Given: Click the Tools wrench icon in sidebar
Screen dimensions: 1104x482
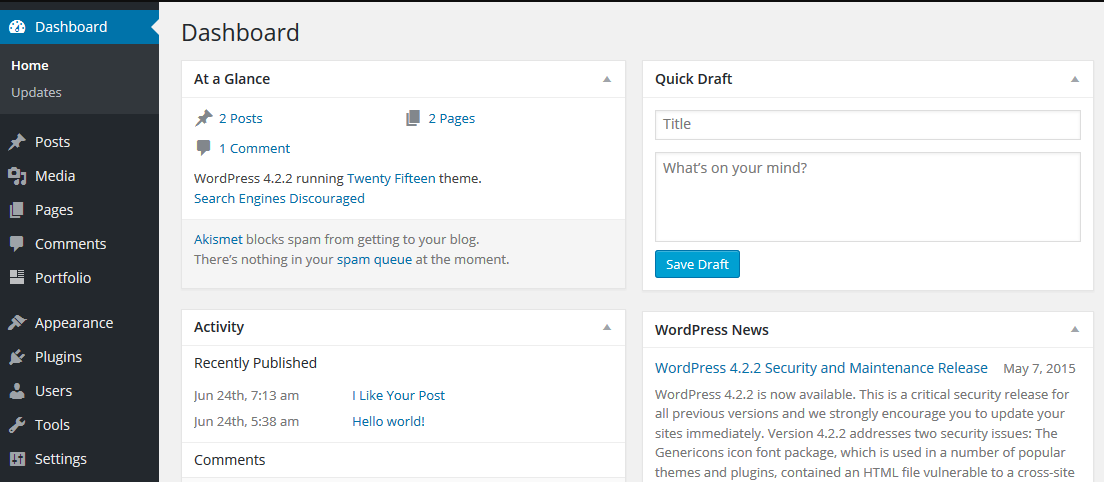Looking at the screenshot, I should point(17,425).
